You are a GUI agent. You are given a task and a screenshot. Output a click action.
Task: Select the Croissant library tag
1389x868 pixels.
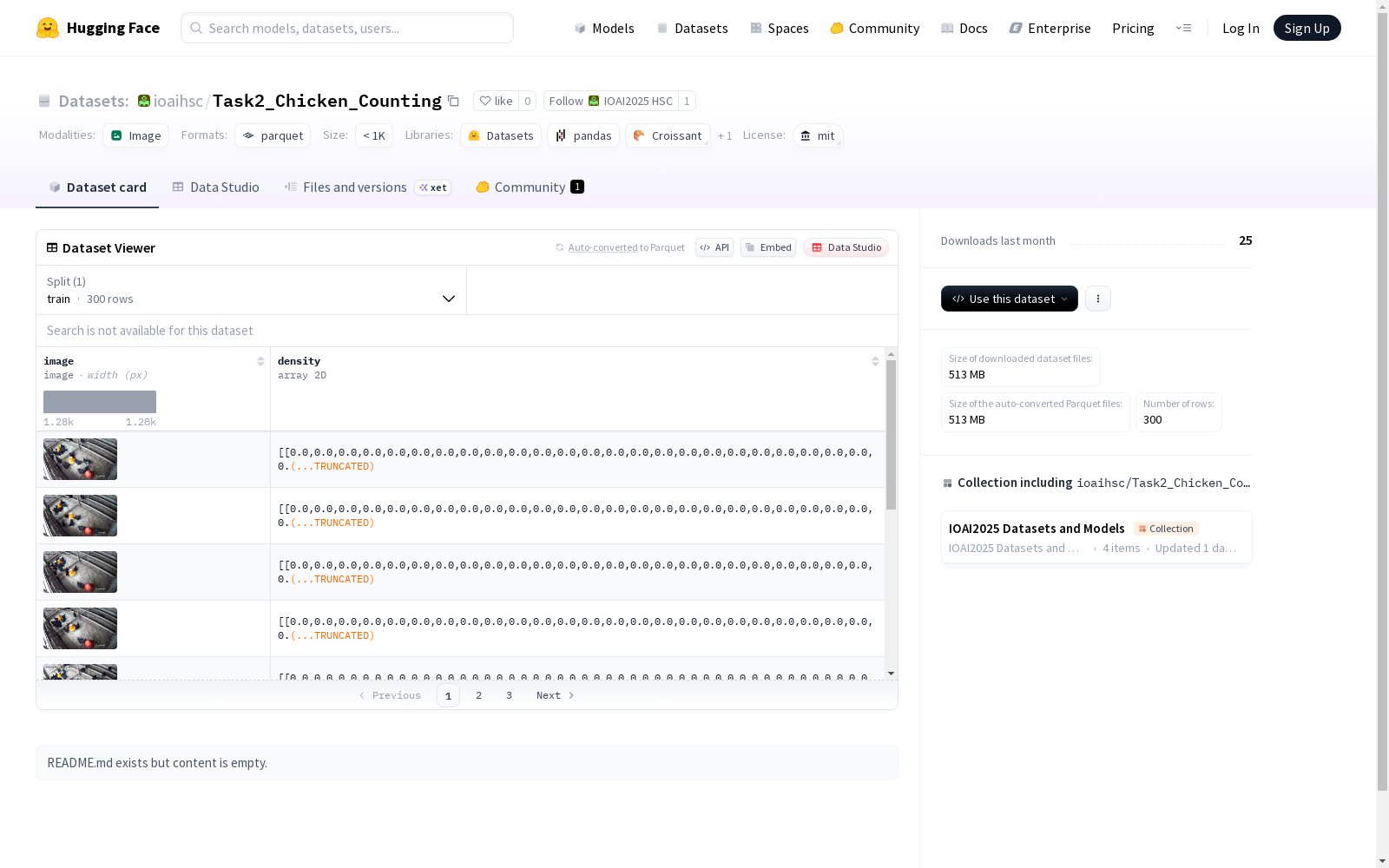[668, 135]
